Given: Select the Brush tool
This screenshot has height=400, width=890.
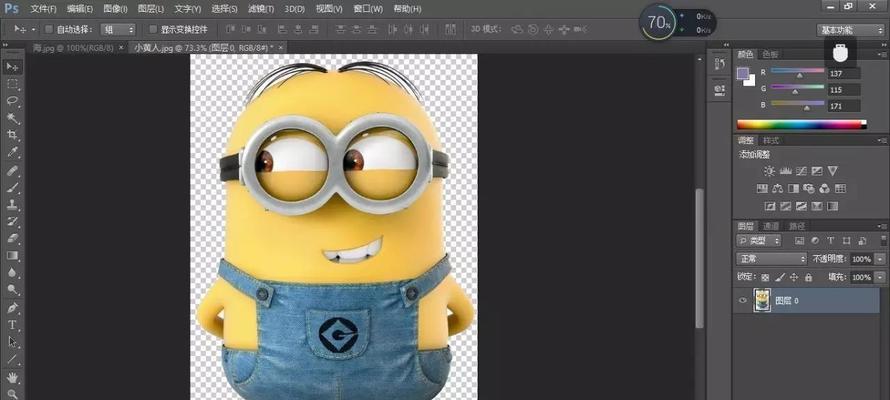Looking at the screenshot, I should click(x=12, y=187).
